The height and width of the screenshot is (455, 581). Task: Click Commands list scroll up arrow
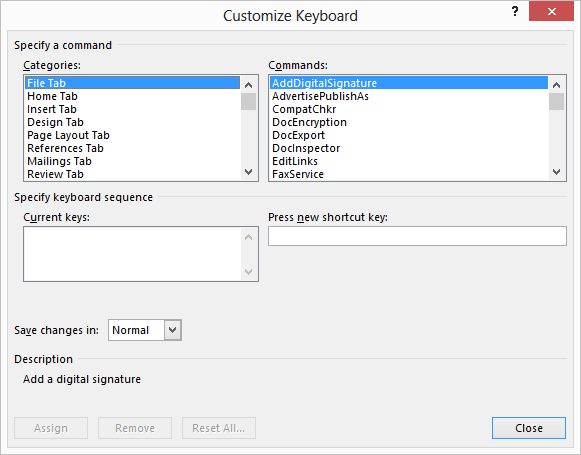coord(556,85)
